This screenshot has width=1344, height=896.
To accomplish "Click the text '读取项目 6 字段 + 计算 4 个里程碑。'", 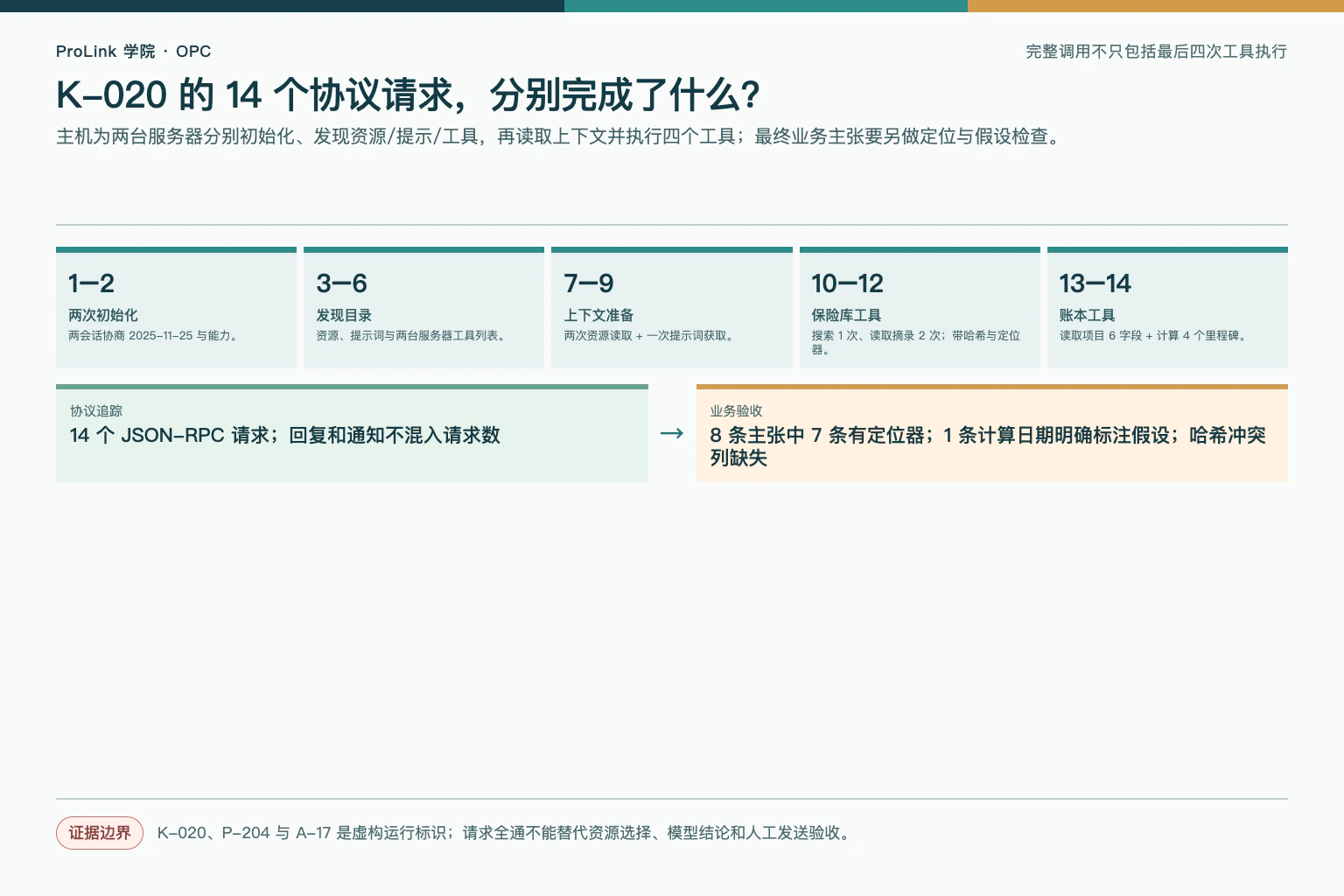I will click(1154, 336).
